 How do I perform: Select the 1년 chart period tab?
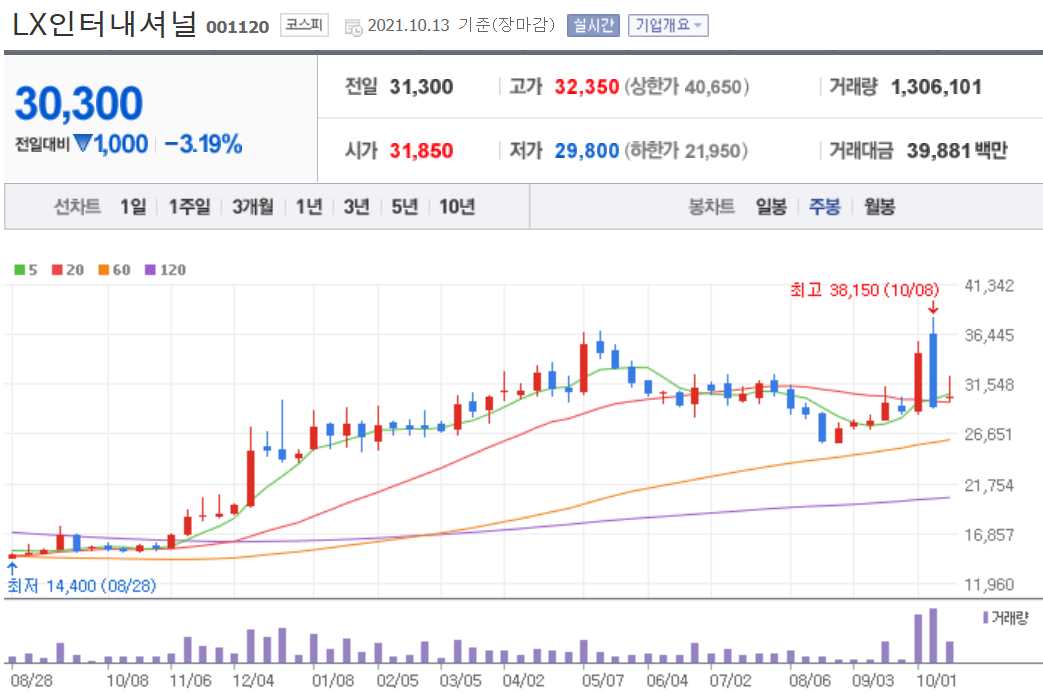[307, 207]
